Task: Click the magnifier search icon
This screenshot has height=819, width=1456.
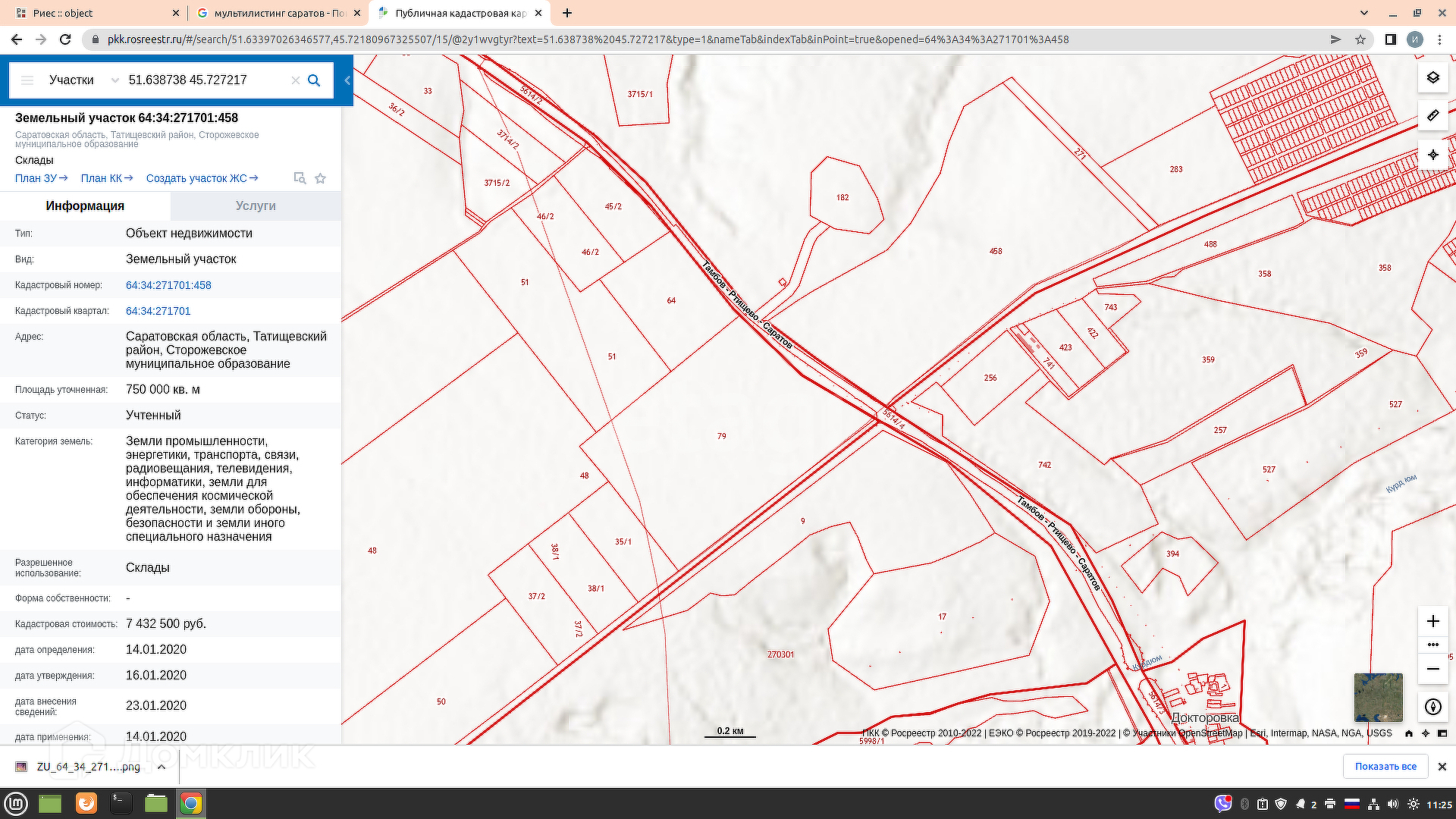Action: click(x=314, y=80)
